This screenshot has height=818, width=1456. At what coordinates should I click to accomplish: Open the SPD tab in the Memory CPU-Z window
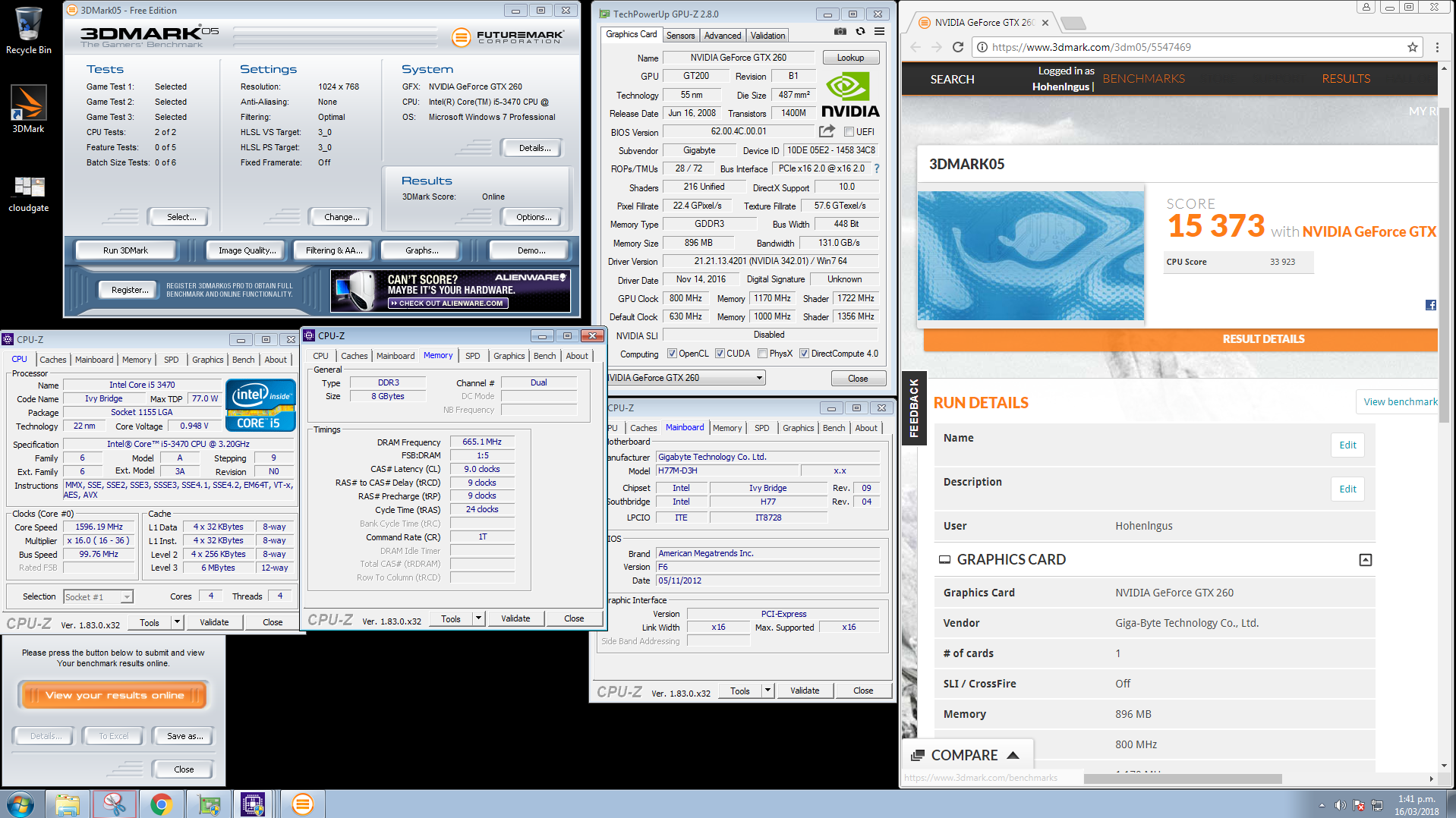472,356
